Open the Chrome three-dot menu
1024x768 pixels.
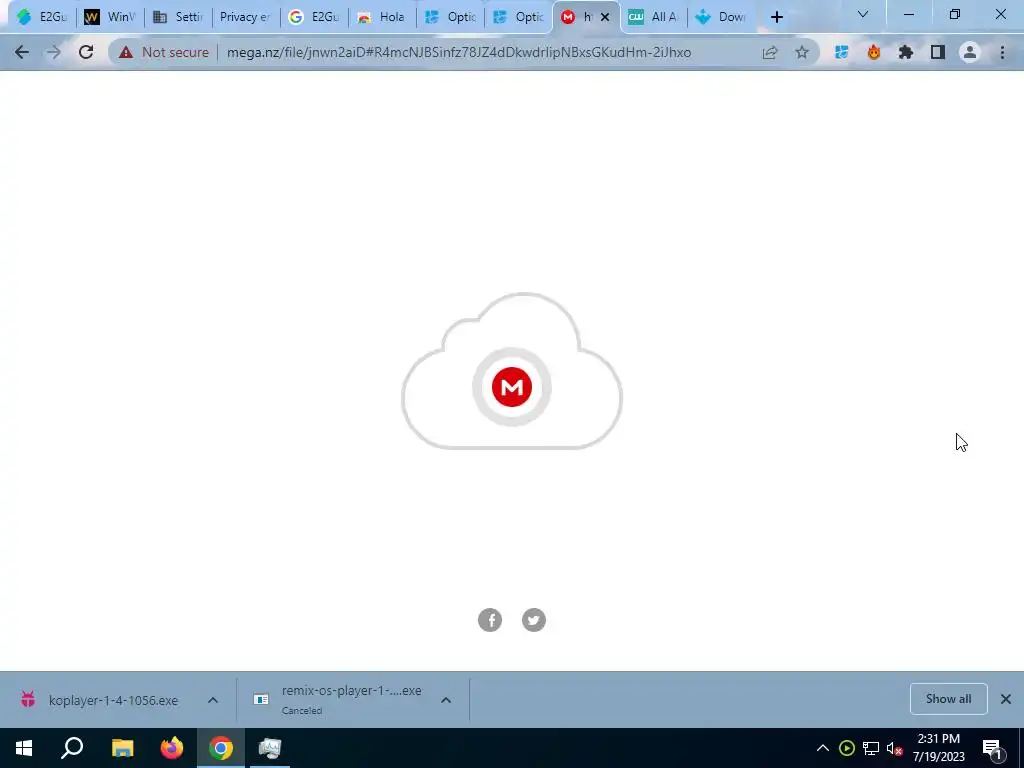1002,52
